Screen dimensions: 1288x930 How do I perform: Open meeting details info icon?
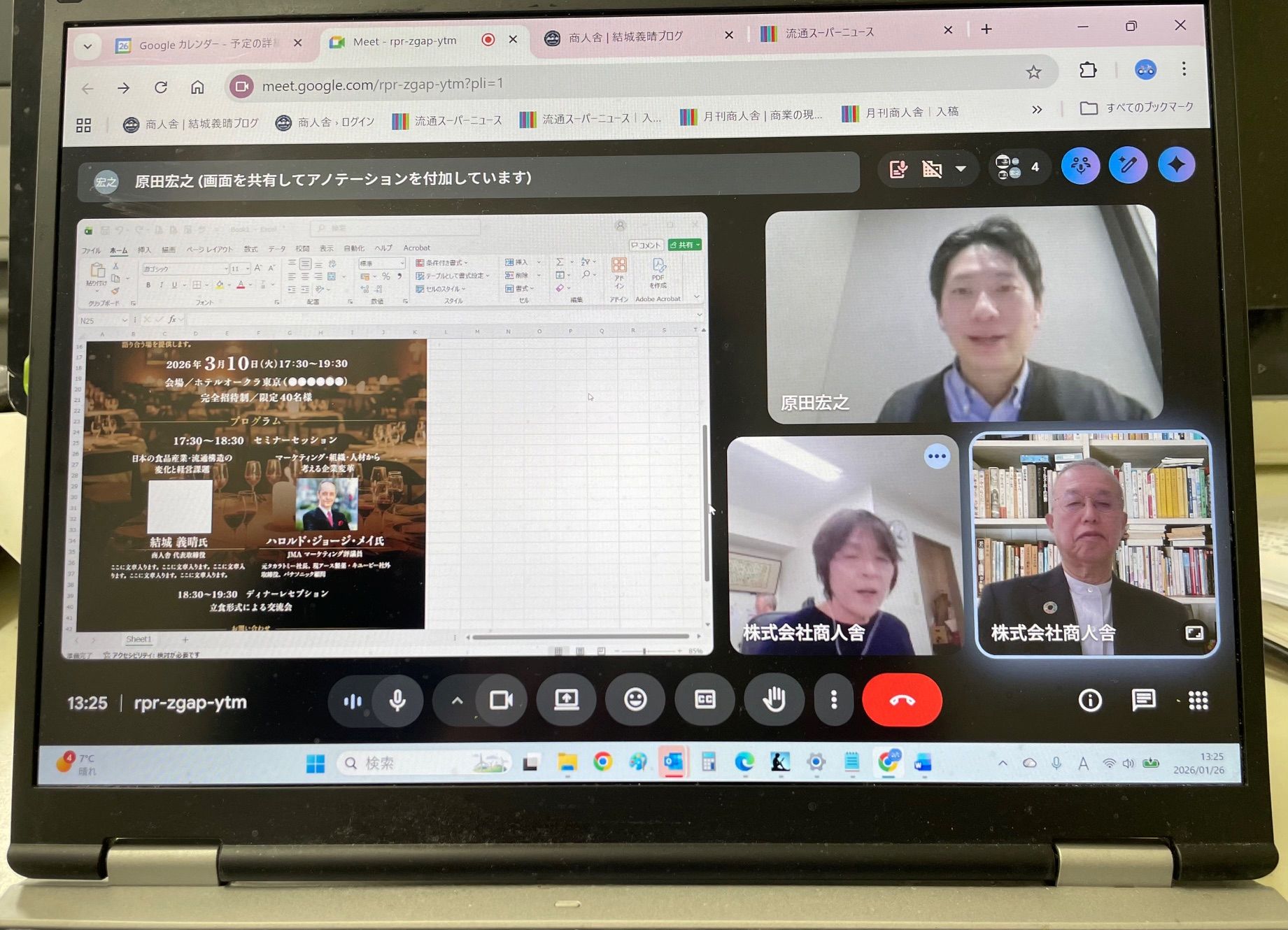tap(1090, 700)
